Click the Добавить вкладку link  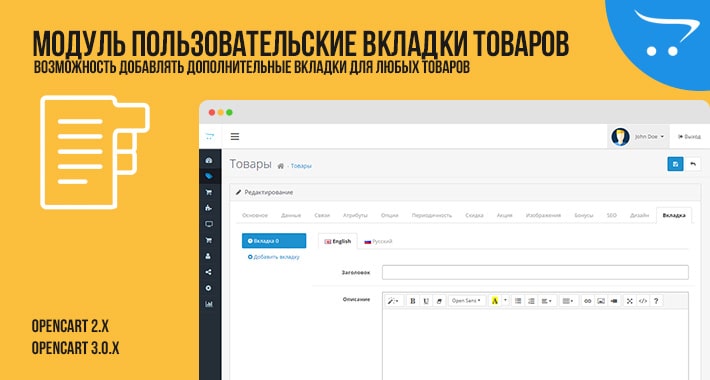click(x=273, y=257)
